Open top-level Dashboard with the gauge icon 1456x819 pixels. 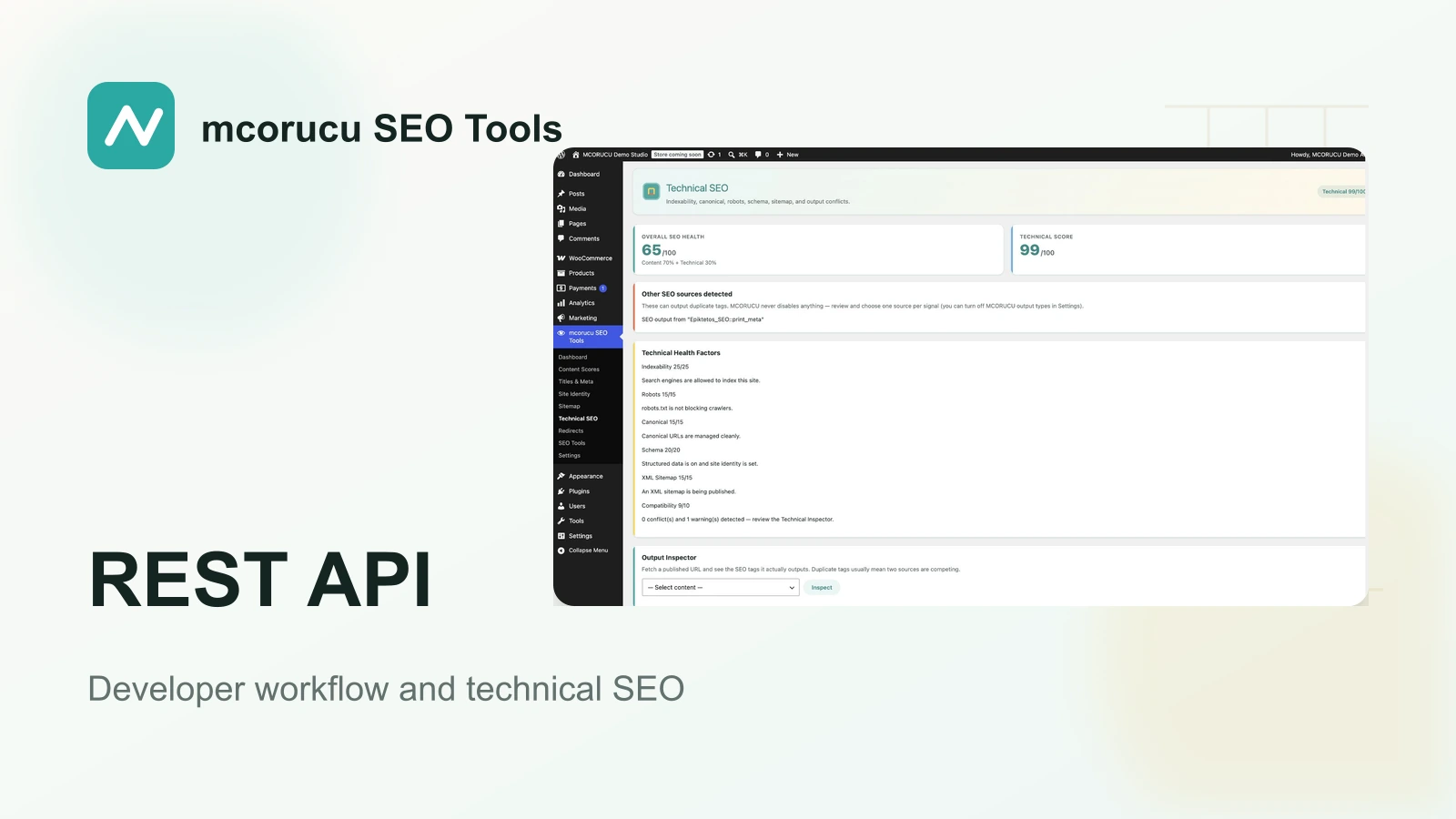[561, 174]
